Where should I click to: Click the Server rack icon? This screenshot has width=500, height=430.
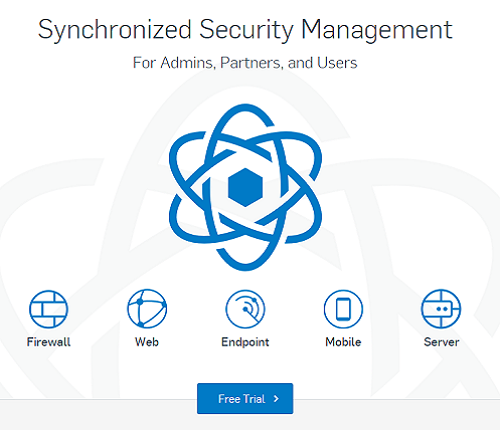tap(441, 309)
